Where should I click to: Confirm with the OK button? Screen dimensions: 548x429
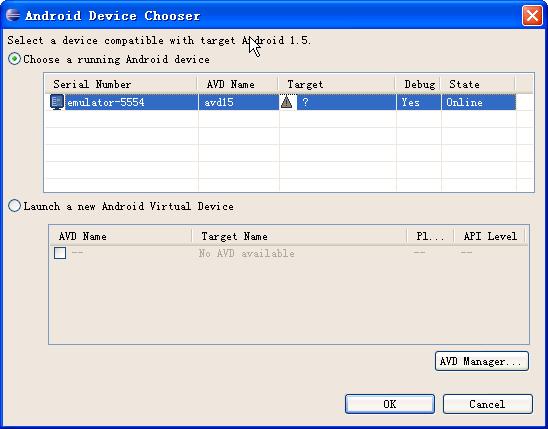[390, 404]
